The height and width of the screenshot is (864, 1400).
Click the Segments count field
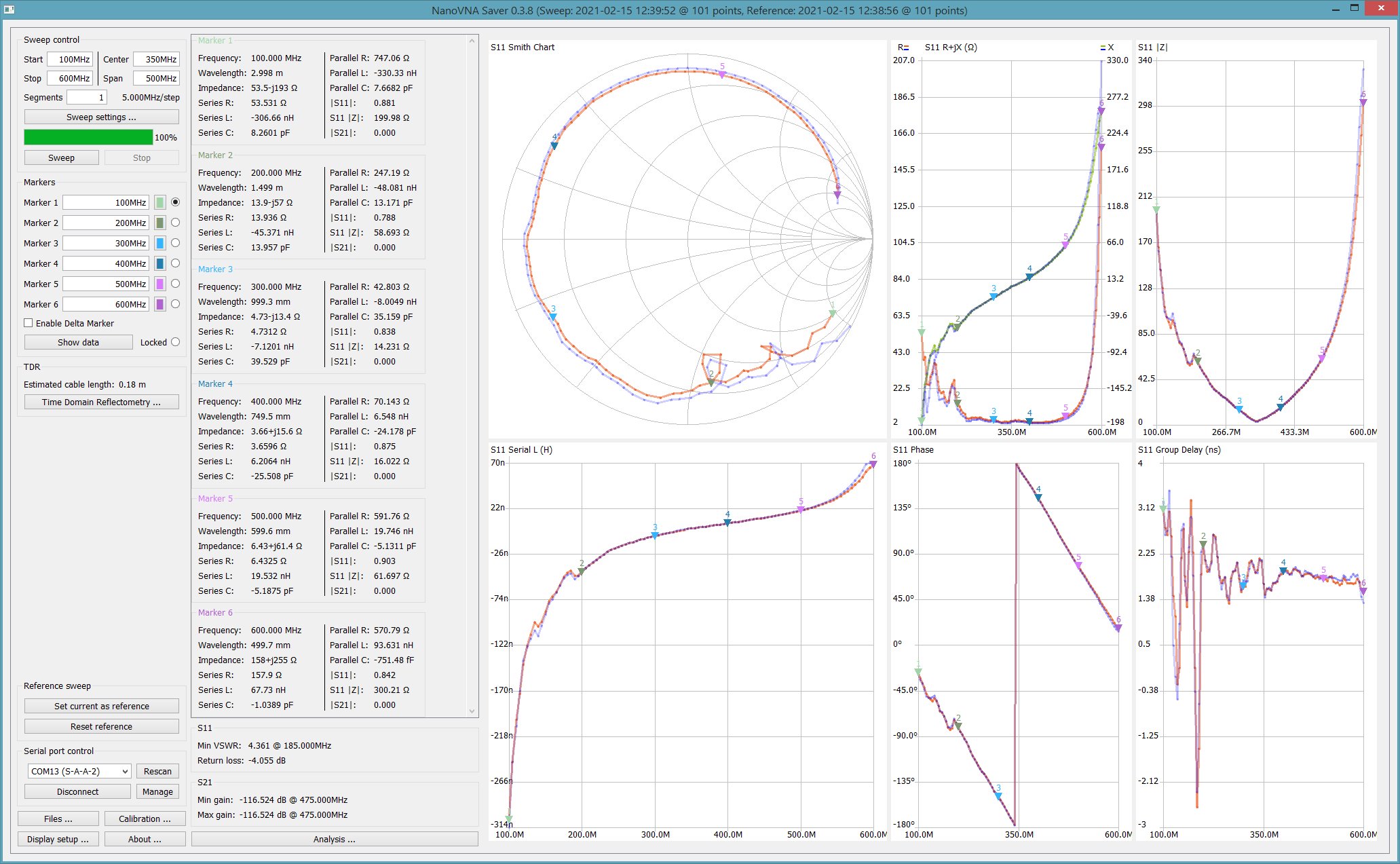[86, 97]
